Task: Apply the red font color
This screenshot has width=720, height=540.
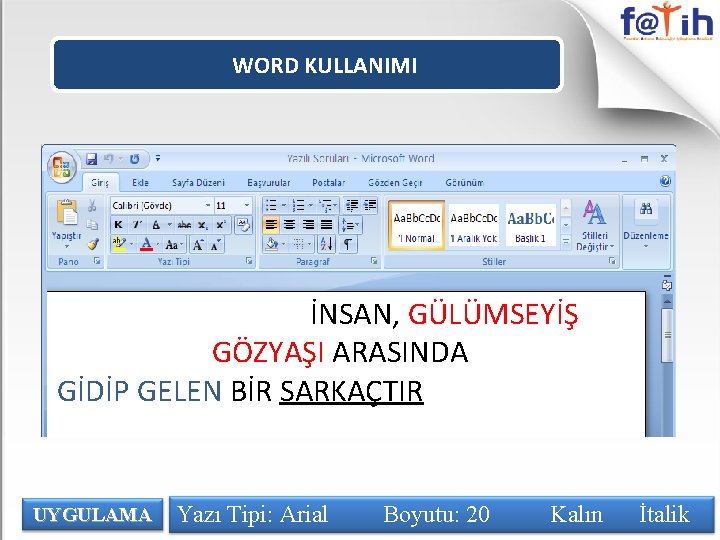Action: 146,244
